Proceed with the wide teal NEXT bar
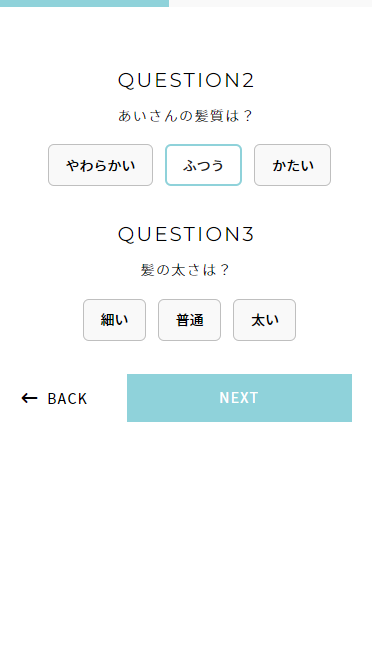 click(x=239, y=398)
